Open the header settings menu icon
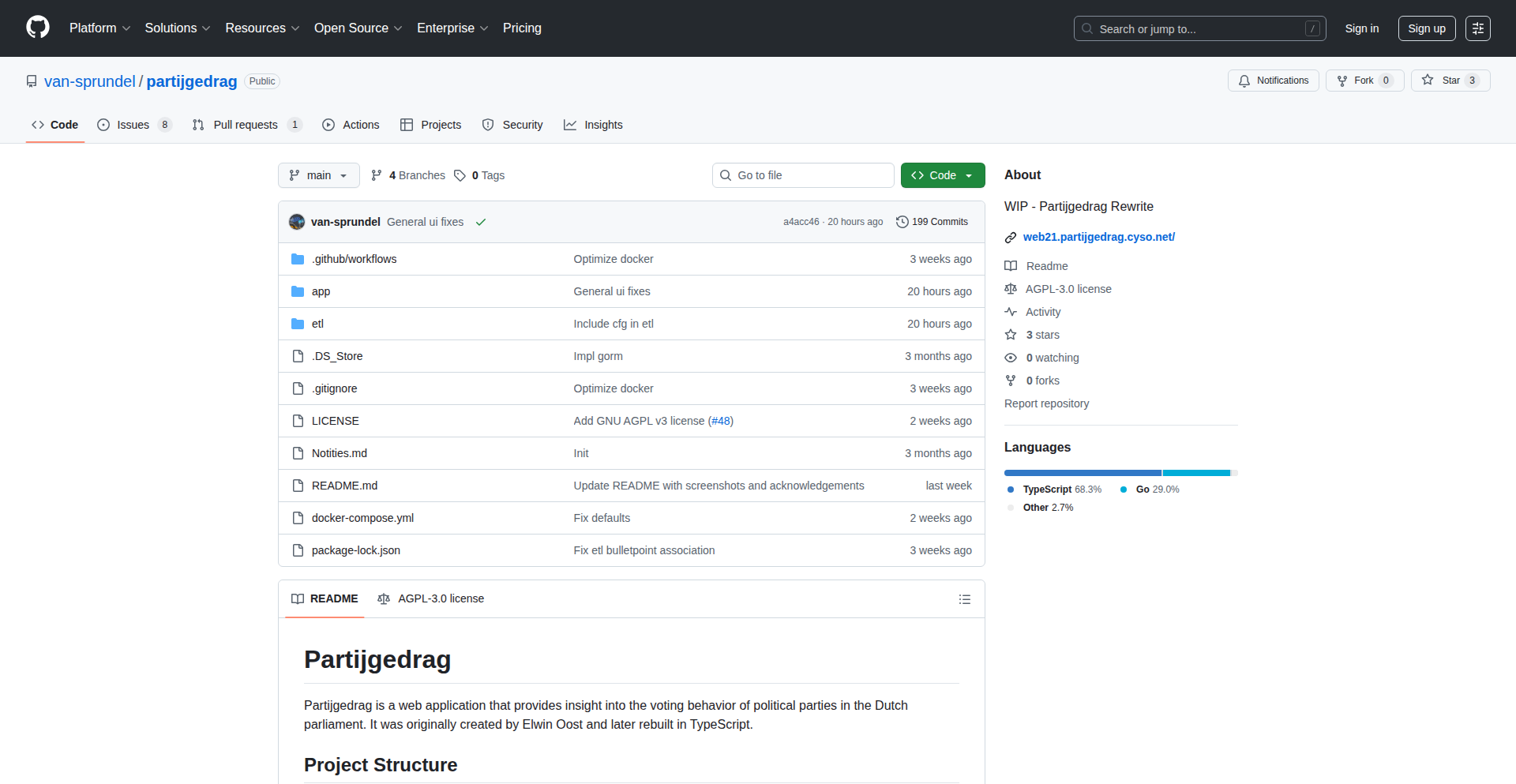Image resolution: width=1516 pixels, height=784 pixels. [x=1477, y=28]
